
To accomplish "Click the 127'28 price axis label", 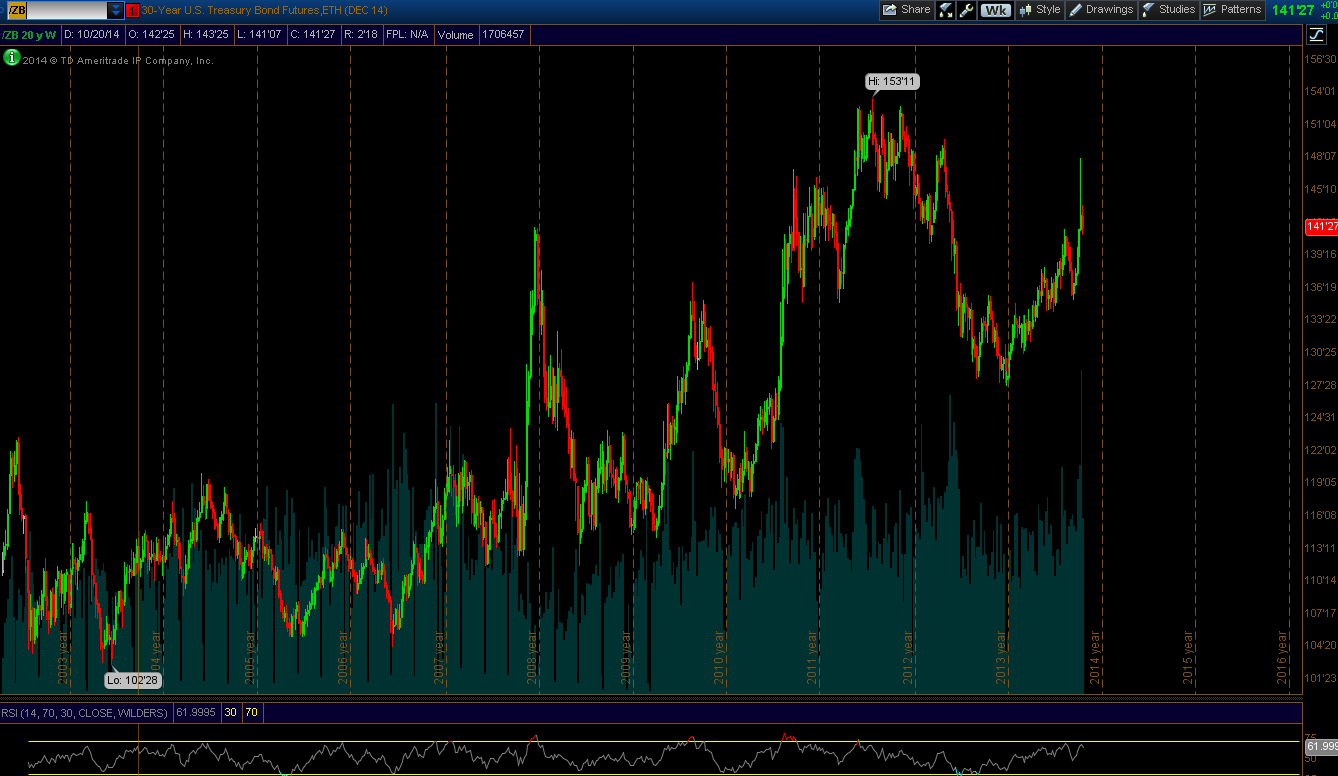I will point(1320,385).
